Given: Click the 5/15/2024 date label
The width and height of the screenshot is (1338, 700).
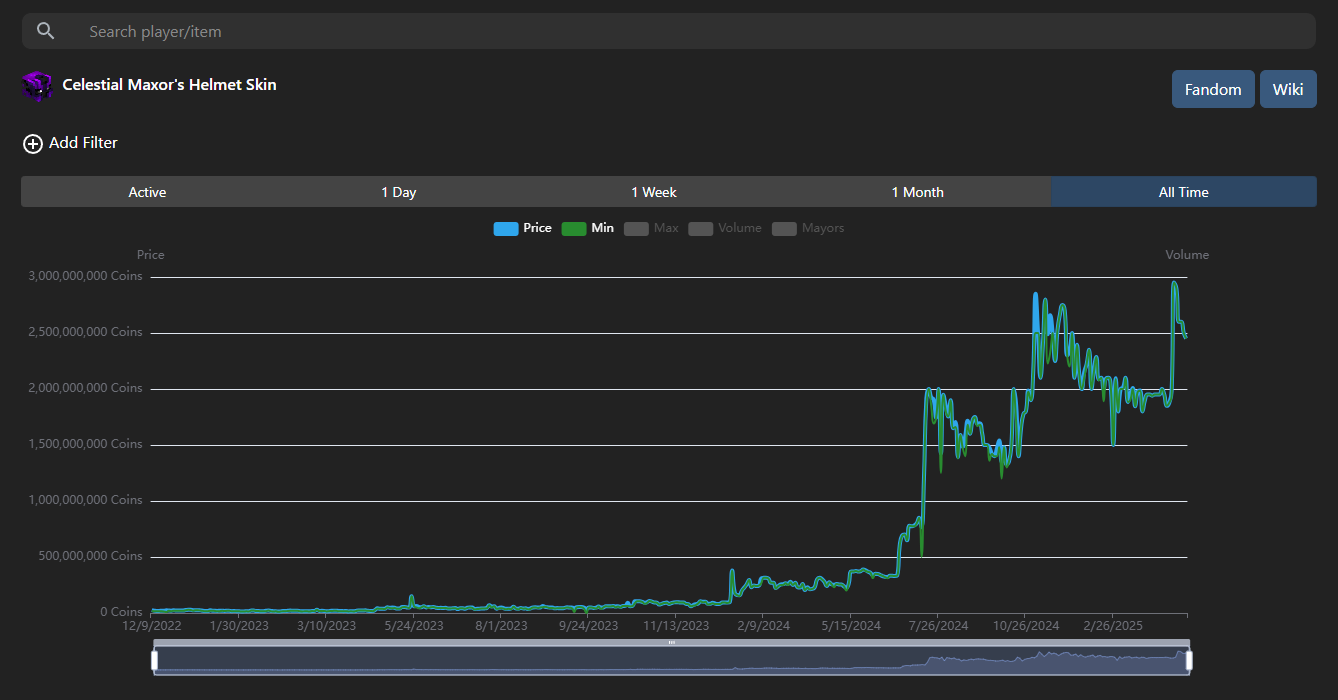Looking at the screenshot, I should [851, 626].
